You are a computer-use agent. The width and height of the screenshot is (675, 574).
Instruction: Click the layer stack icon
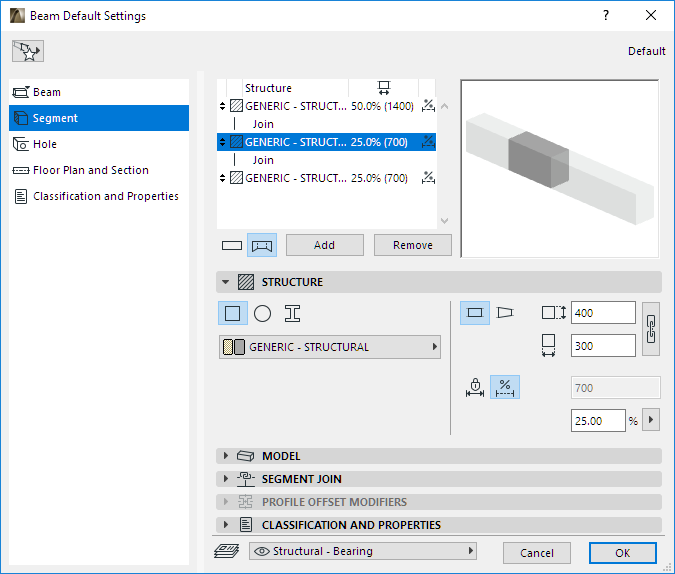(x=227, y=551)
